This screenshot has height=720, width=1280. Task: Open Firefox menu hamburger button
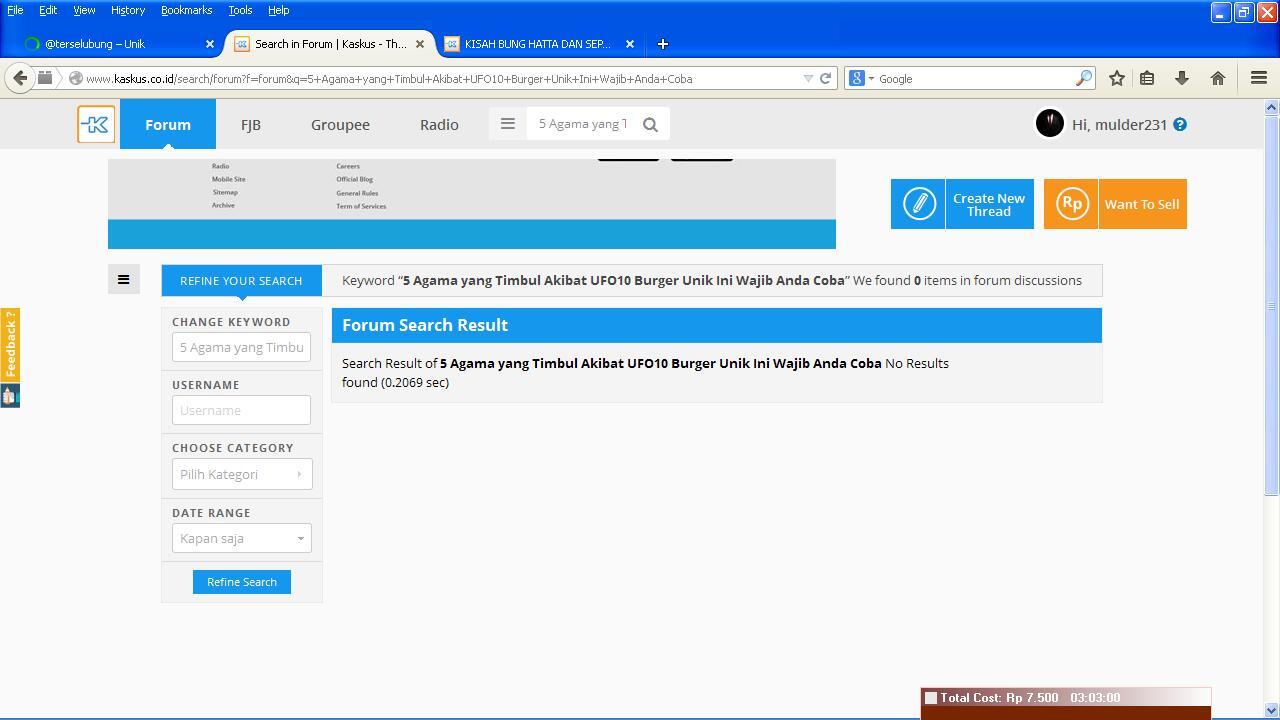point(1259,78)
